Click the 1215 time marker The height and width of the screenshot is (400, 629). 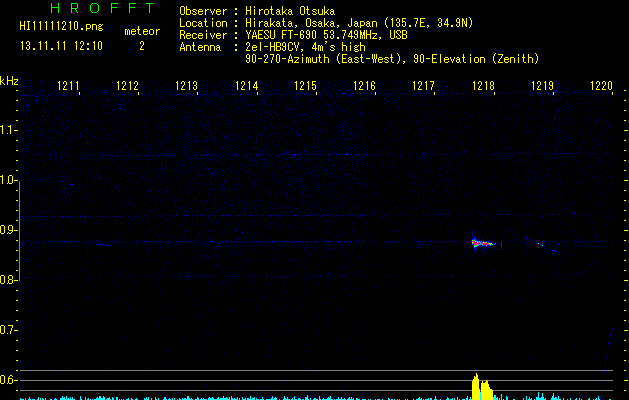click(x=305, y=86)
